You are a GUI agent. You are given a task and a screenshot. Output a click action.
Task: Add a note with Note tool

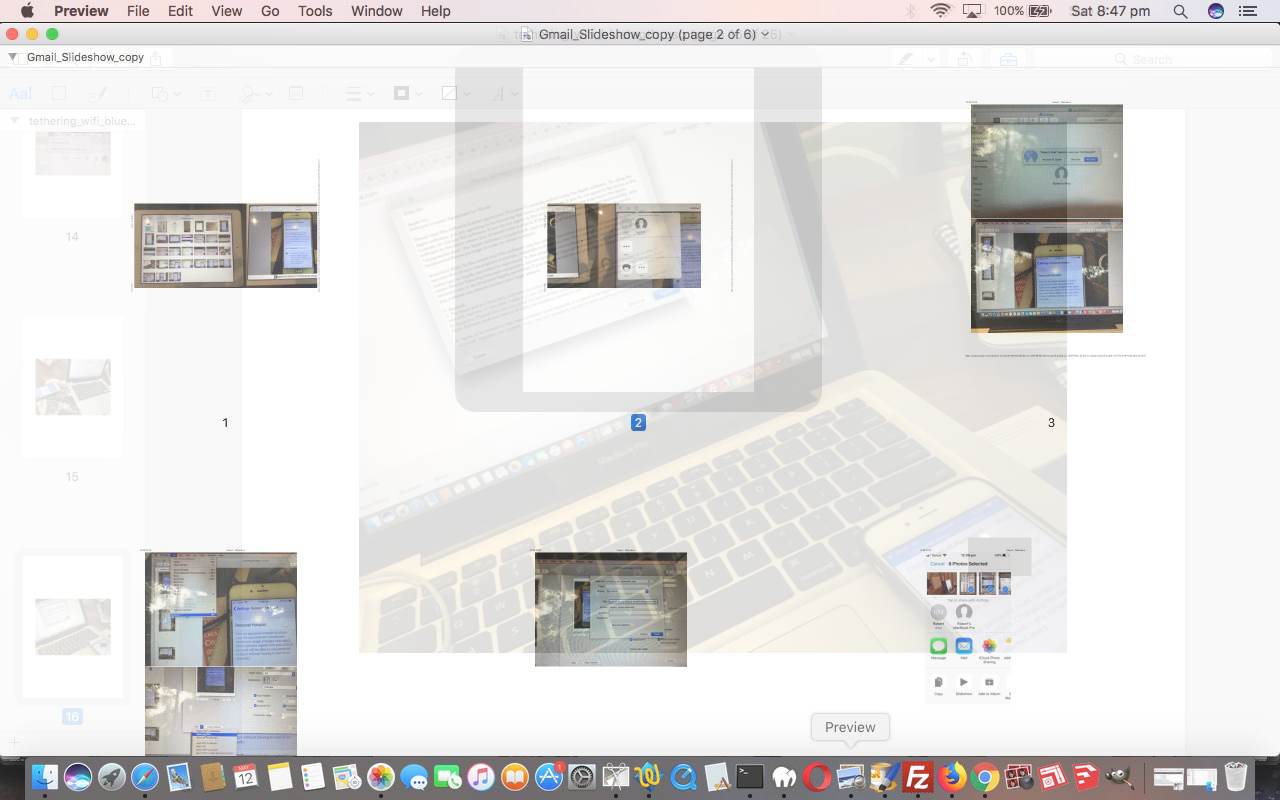(x=296, y=93)
